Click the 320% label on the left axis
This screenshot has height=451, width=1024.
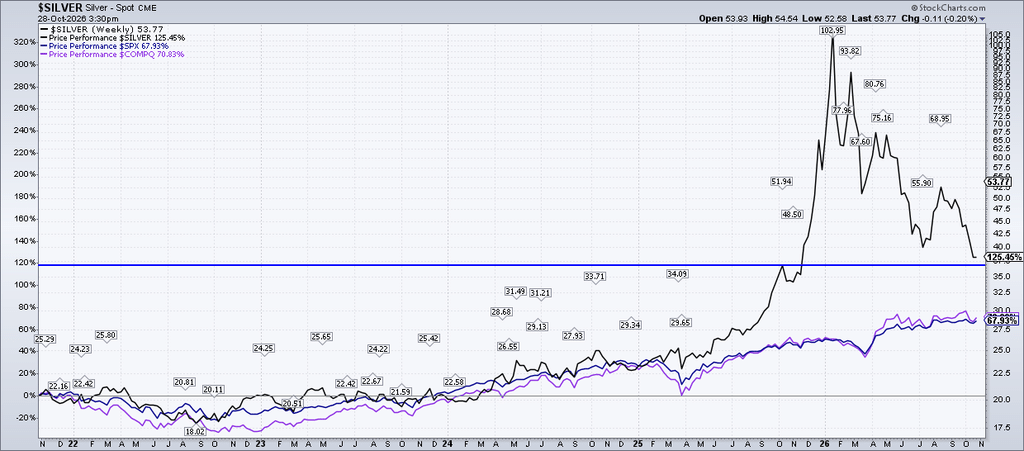click(x=23, y=42)
